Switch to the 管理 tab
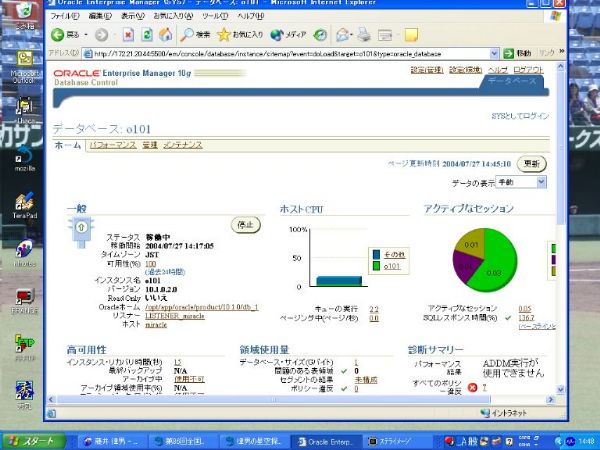This screenshot has width=600, height=450. pos(150,145)
